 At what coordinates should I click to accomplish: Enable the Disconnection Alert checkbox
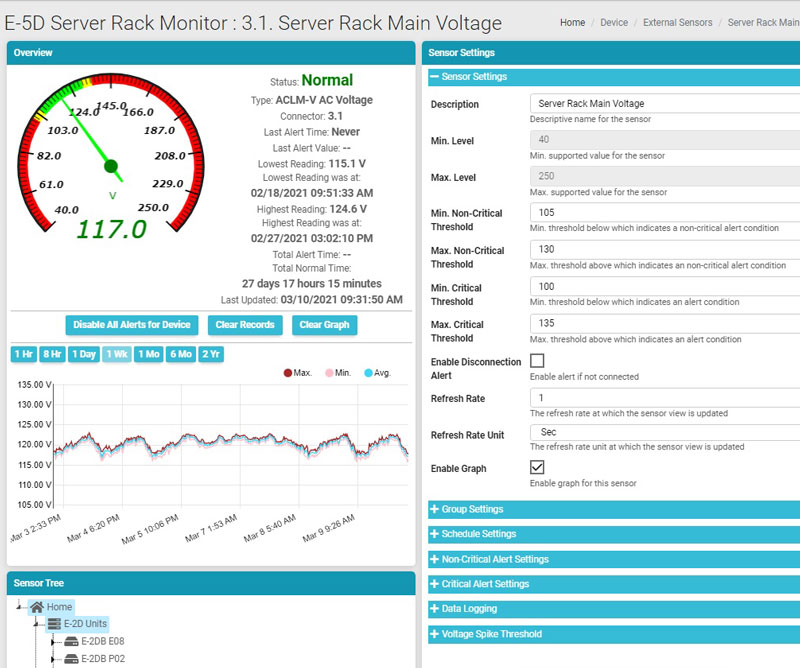pos(537,361)
